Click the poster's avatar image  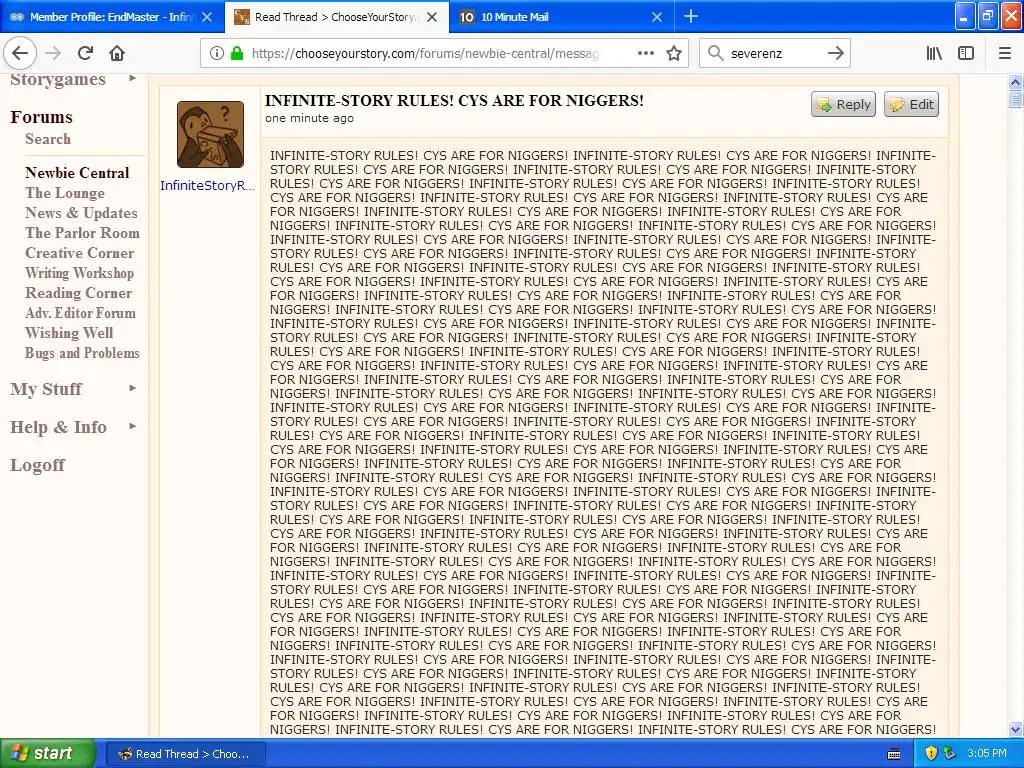[210, 134]
